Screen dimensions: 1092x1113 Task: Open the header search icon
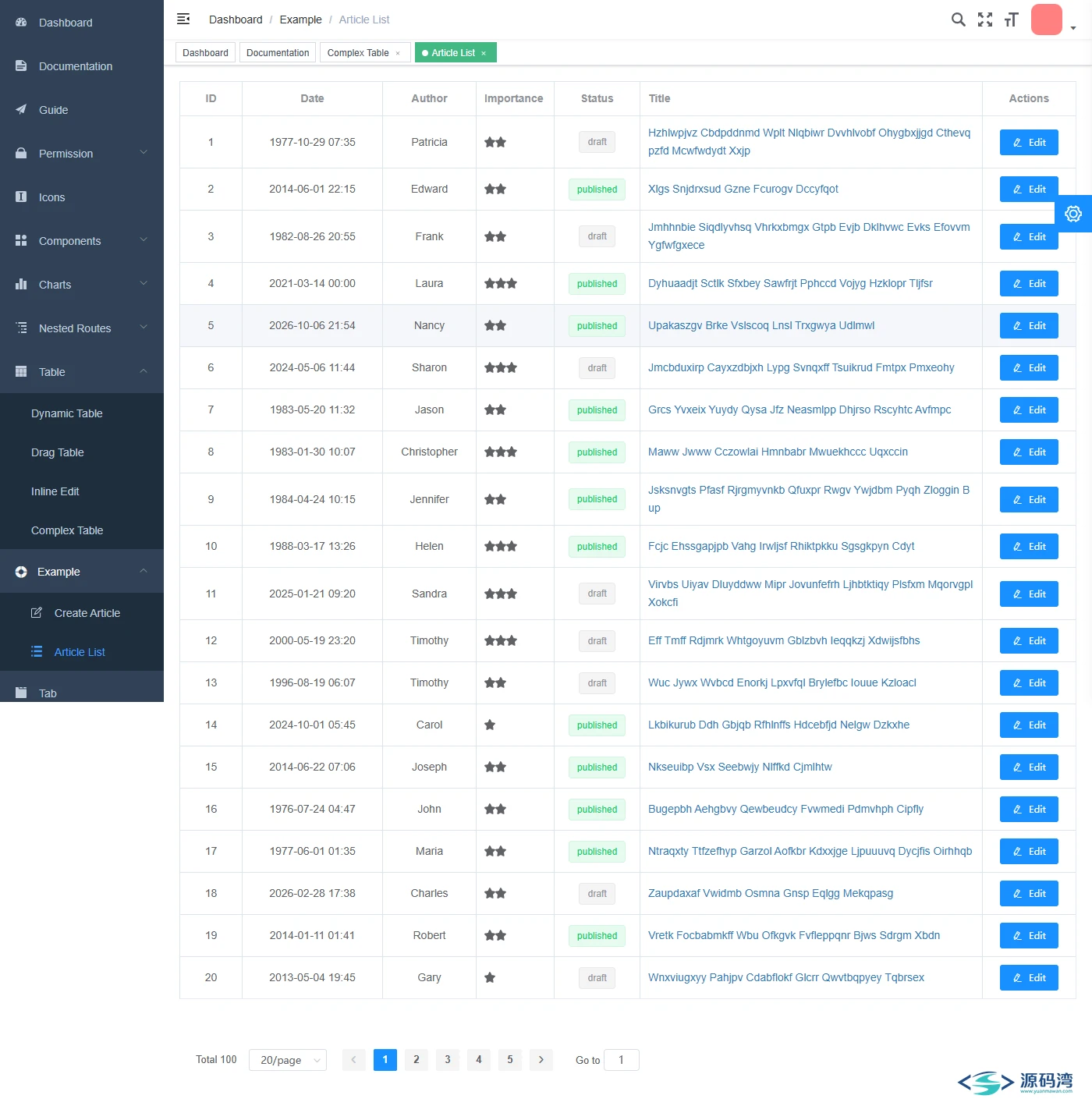pos(959,19)
